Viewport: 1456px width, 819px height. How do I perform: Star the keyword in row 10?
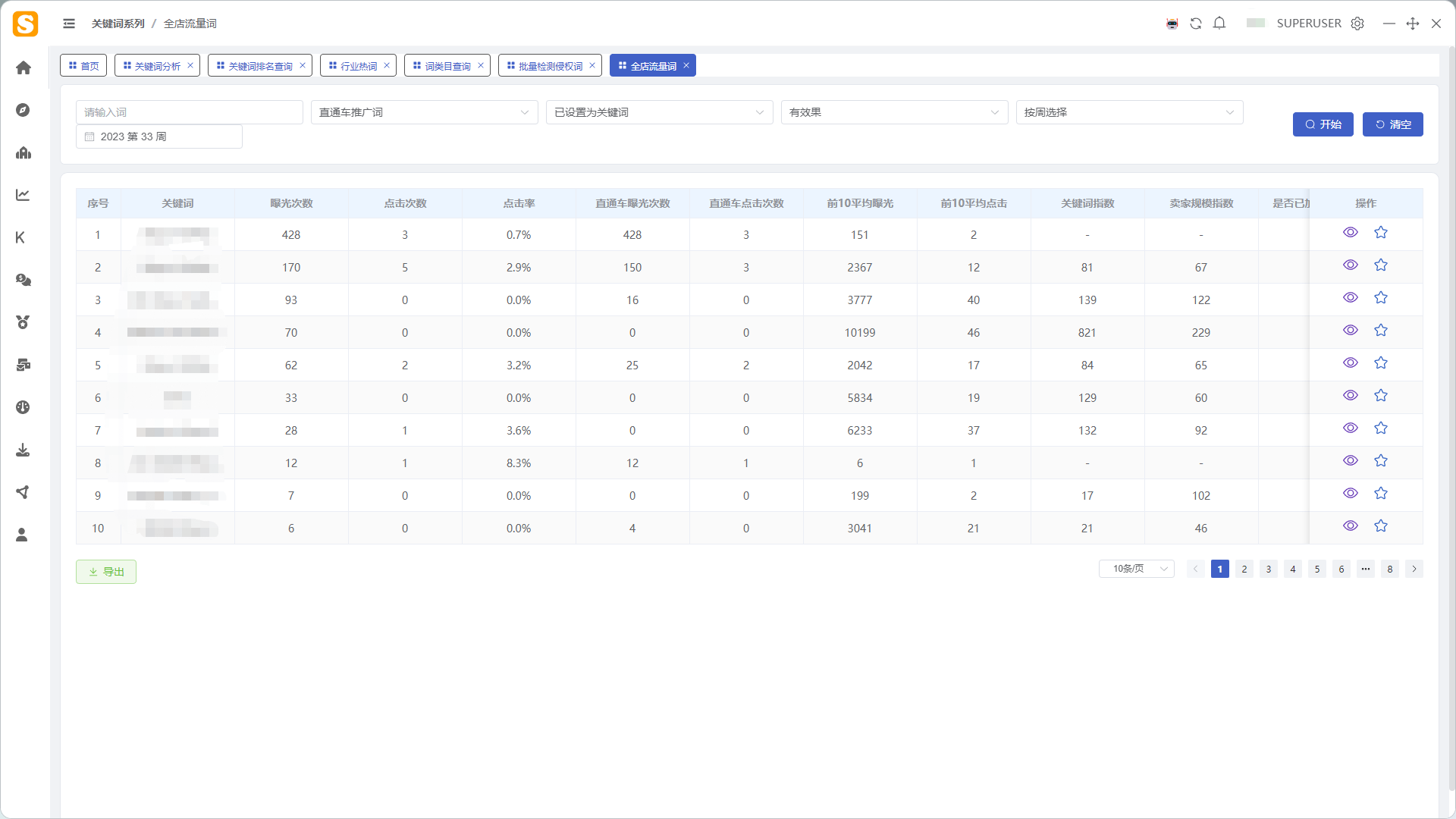[1381, 526]
